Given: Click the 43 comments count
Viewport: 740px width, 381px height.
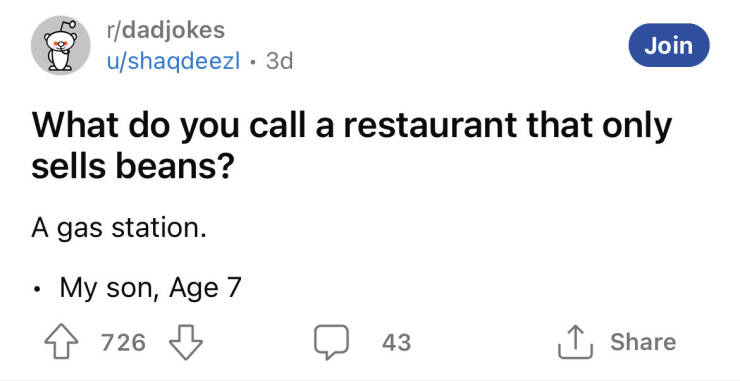Looking at the screenshot, I should 396,342.
